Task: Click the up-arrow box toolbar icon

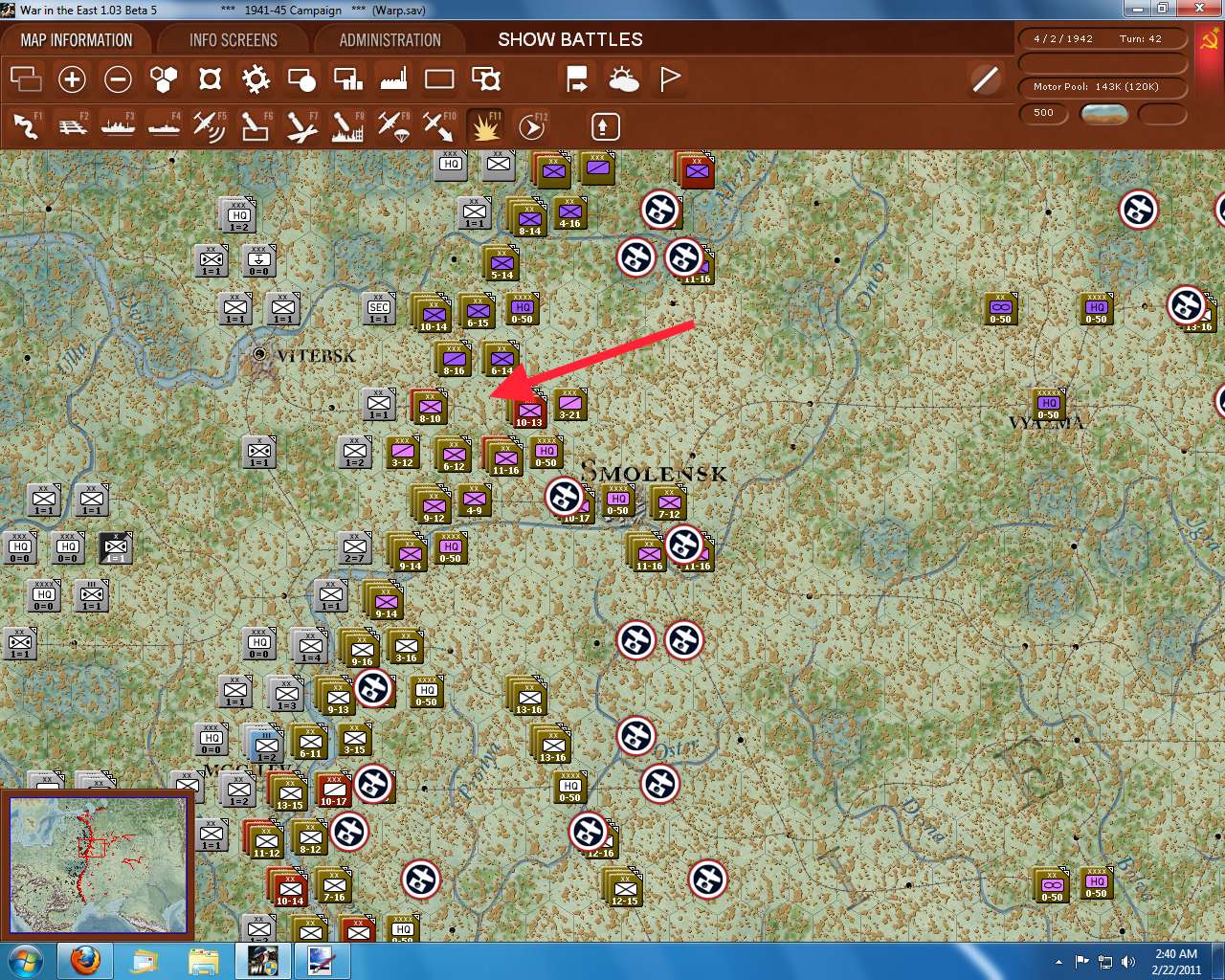Action: [x=605, y=126]
